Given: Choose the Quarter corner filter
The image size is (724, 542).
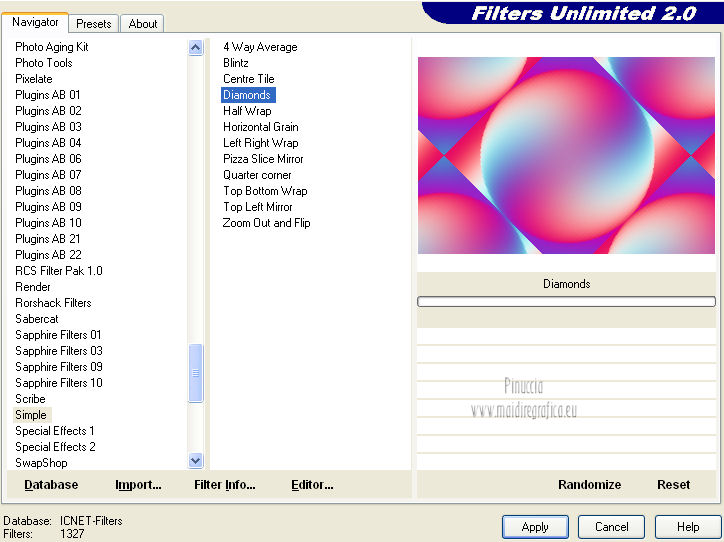Looking at the screenshot, I should (257, 175).
